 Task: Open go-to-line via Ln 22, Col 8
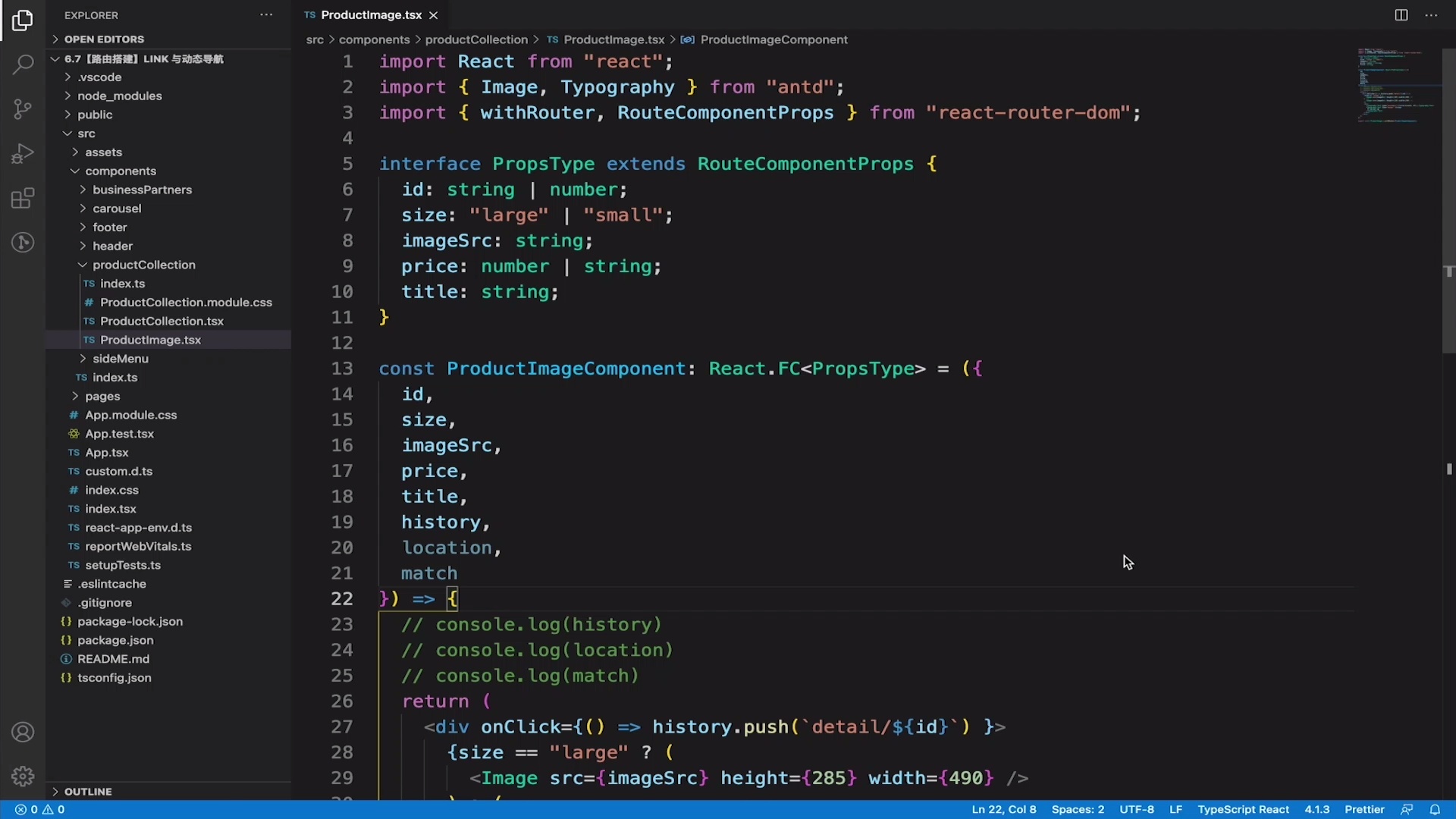point(1003,809)
